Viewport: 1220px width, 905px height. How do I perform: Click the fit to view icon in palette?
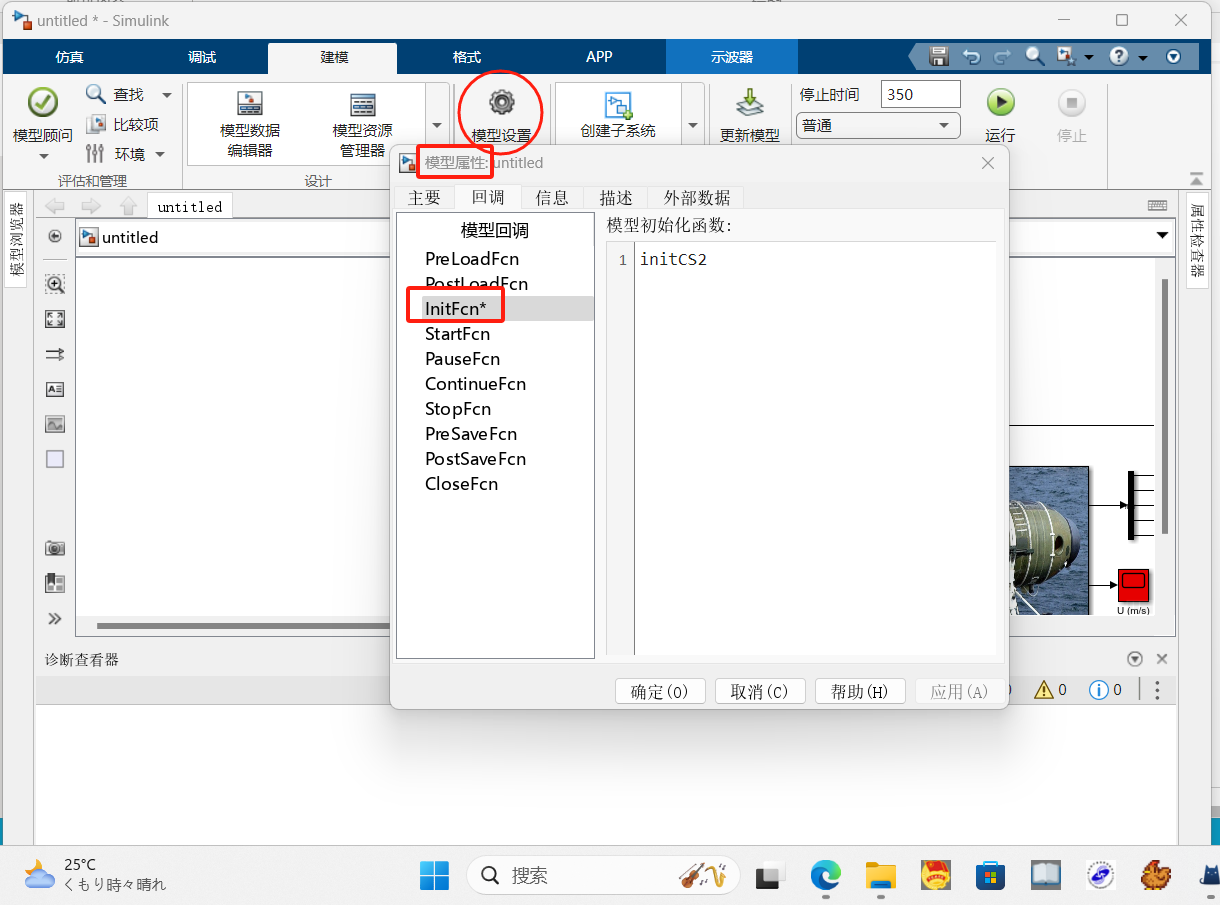(x=55, y=319)
